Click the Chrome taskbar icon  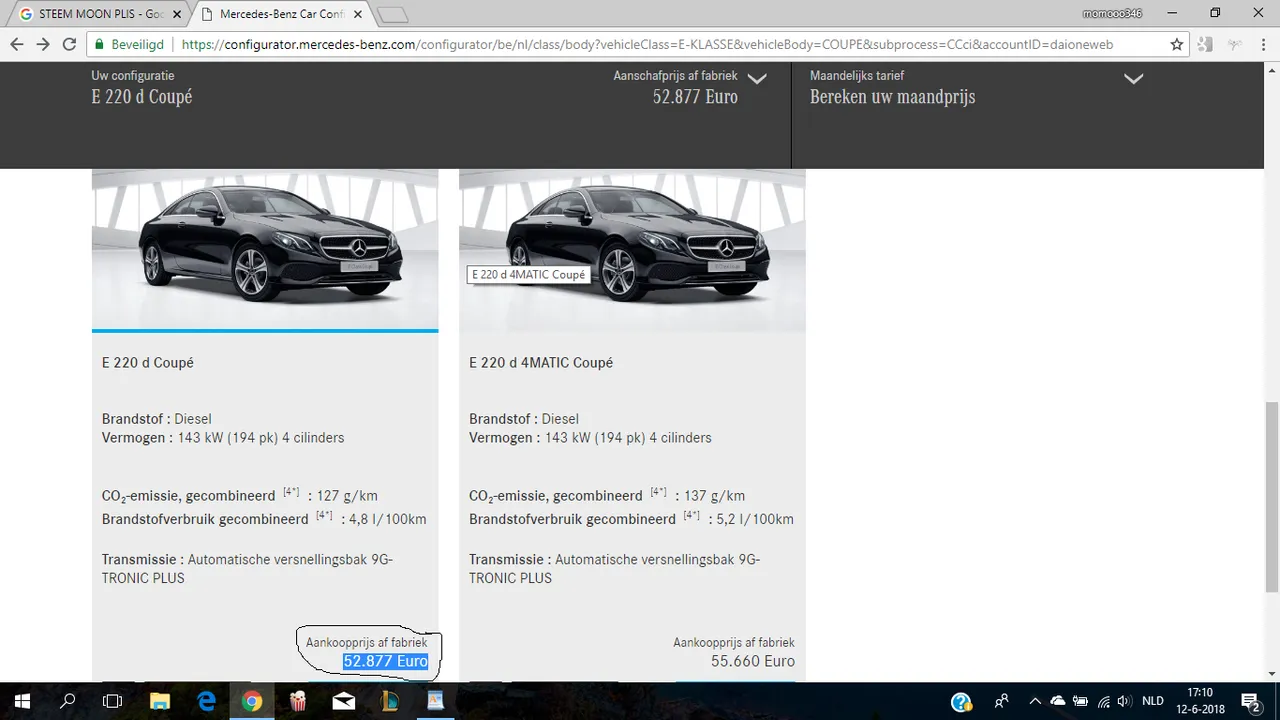(252, 701)
